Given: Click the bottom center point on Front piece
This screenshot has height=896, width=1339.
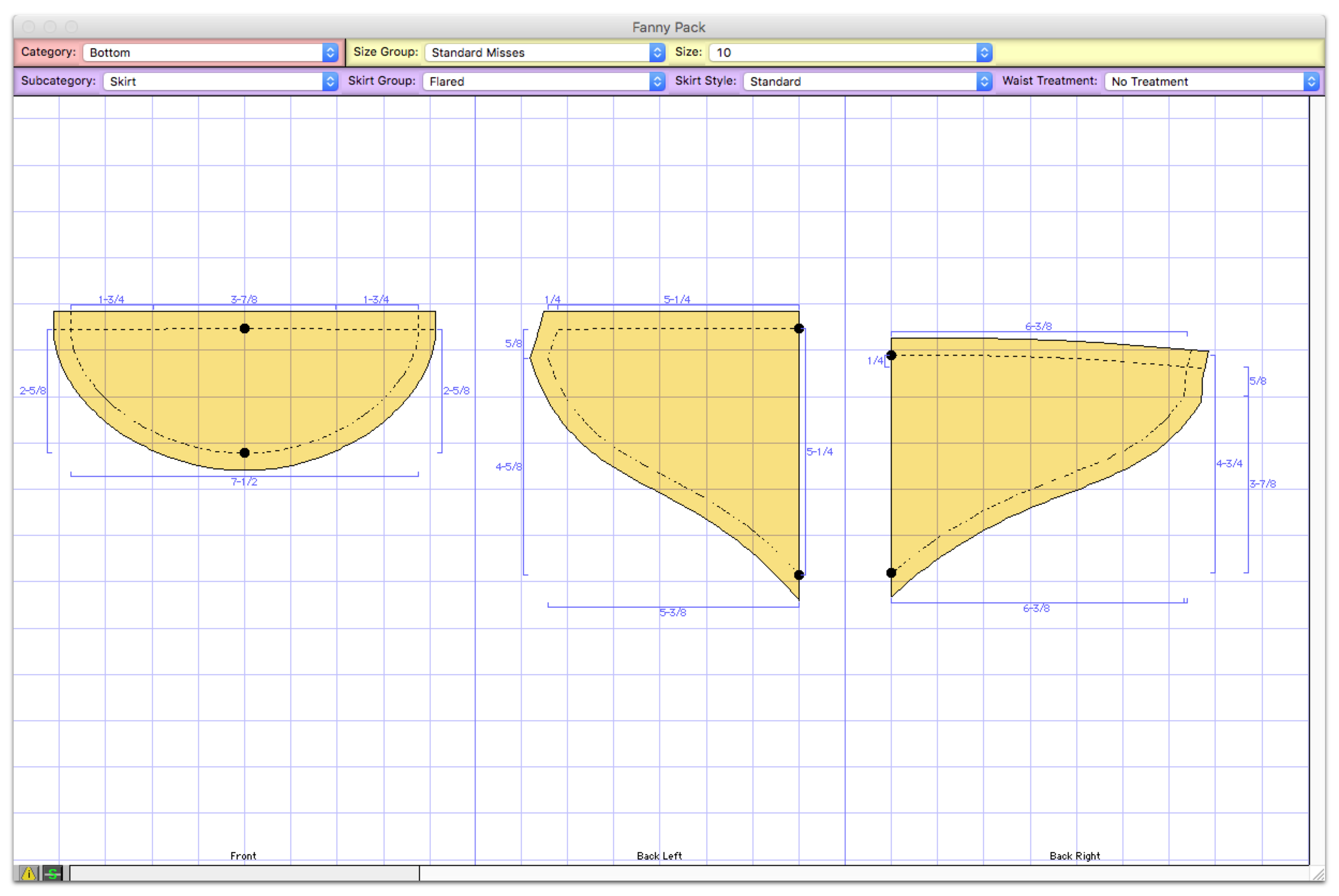Looking at the screenshot, I should coord(245,453).
